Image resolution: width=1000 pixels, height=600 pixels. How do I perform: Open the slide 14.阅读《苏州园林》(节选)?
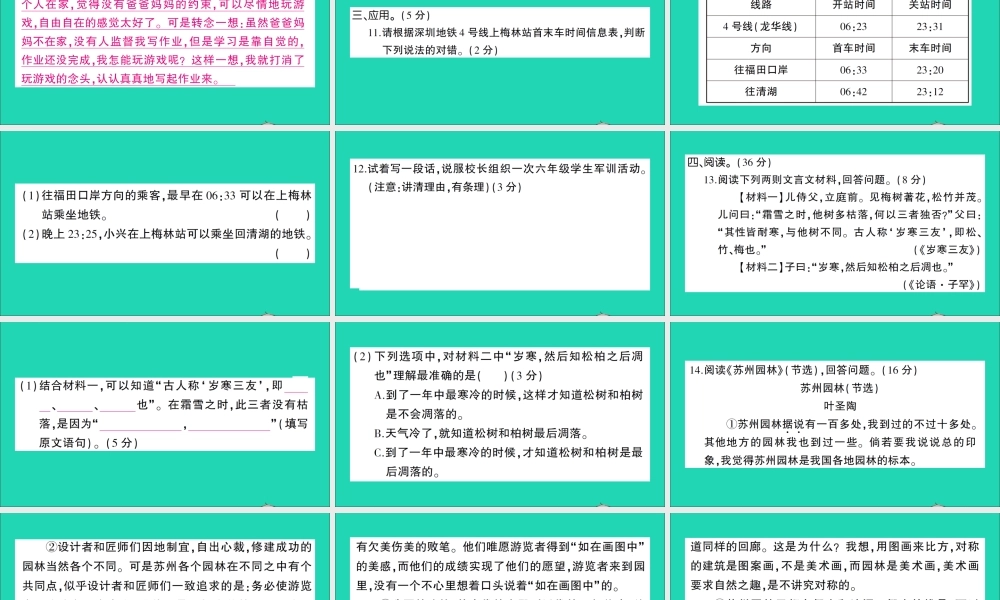click(835, 414)
